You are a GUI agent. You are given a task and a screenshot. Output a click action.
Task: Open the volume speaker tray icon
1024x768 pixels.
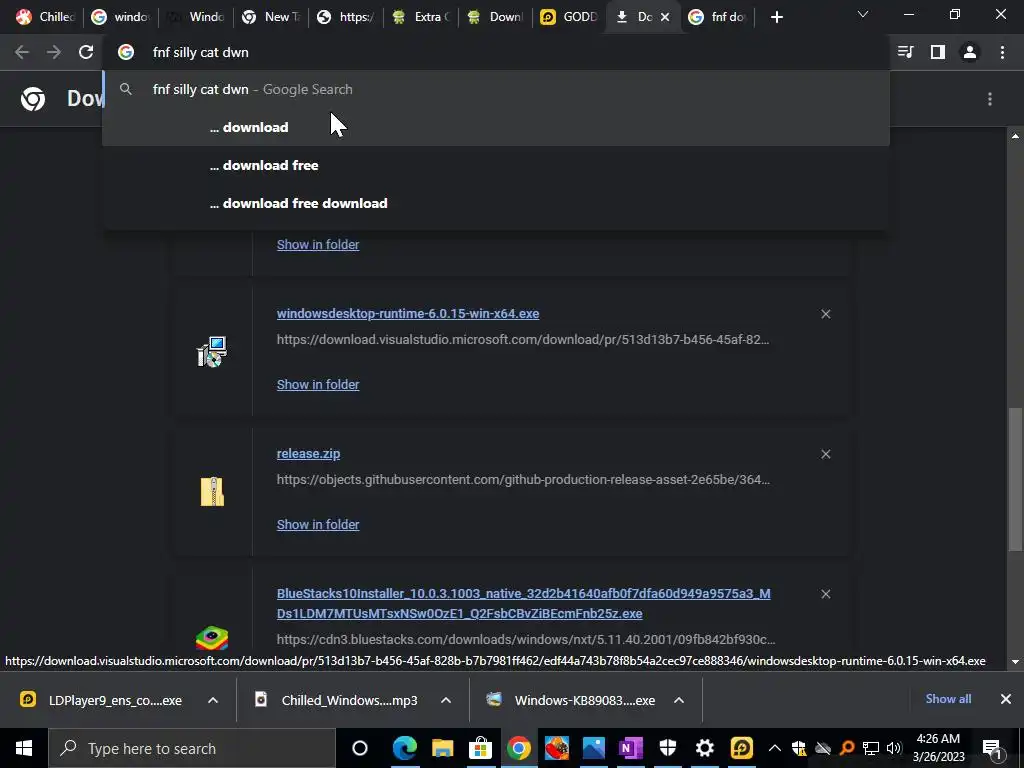(x=894, y=748)
